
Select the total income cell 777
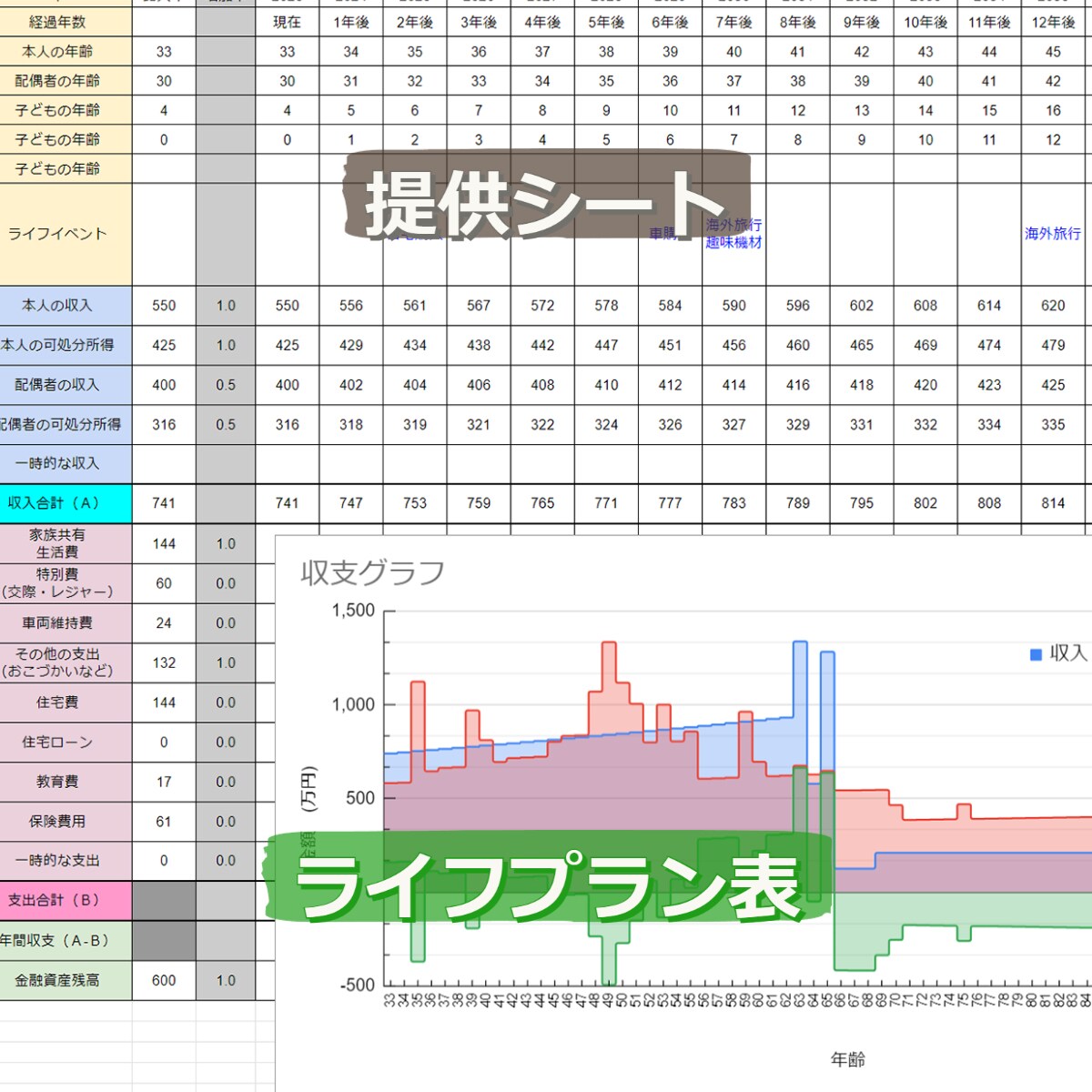tap(670, 503)
